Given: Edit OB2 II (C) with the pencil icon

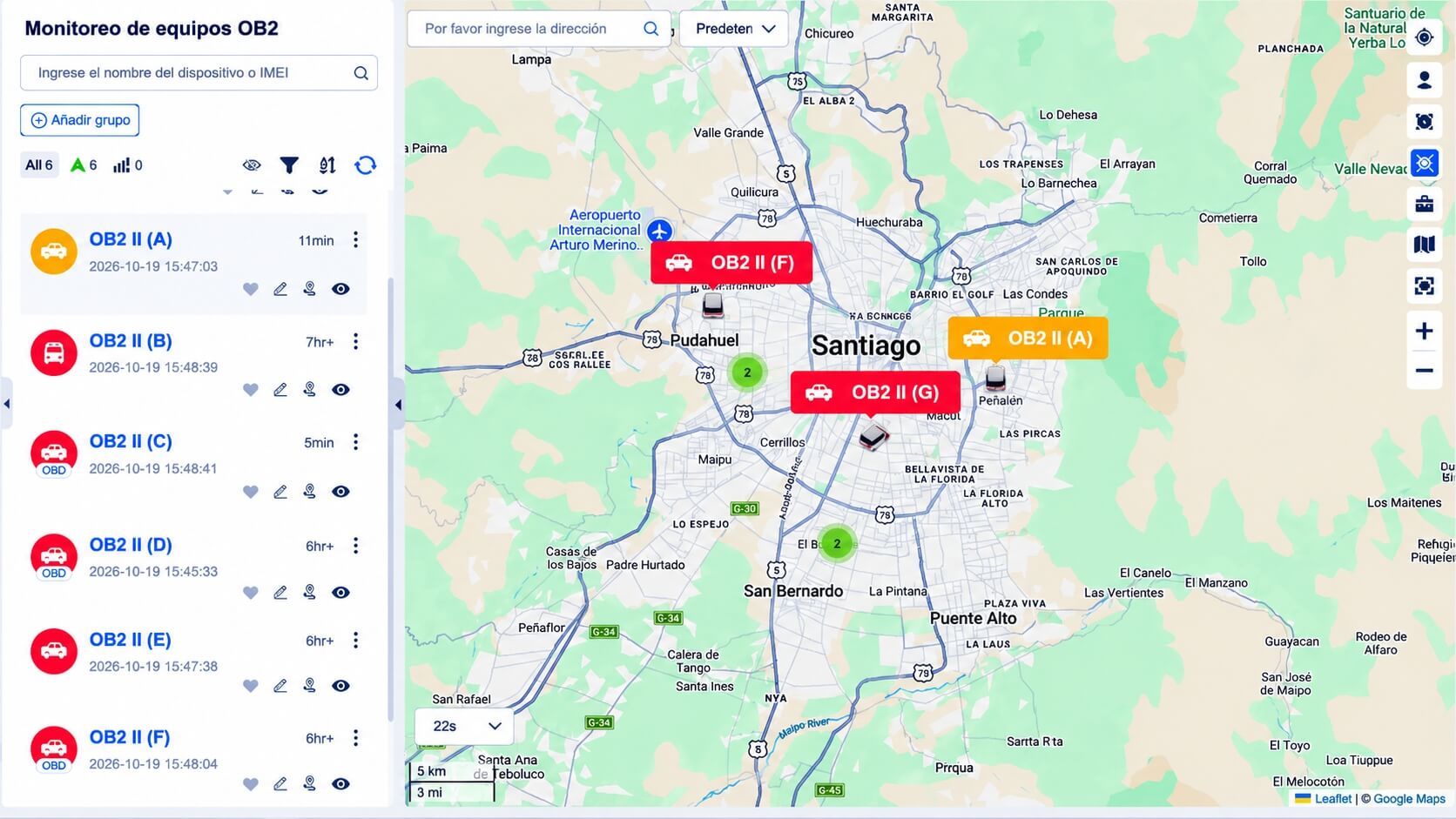Looking at the screenshot, I should pyautogui.click(x=280, y=492).
